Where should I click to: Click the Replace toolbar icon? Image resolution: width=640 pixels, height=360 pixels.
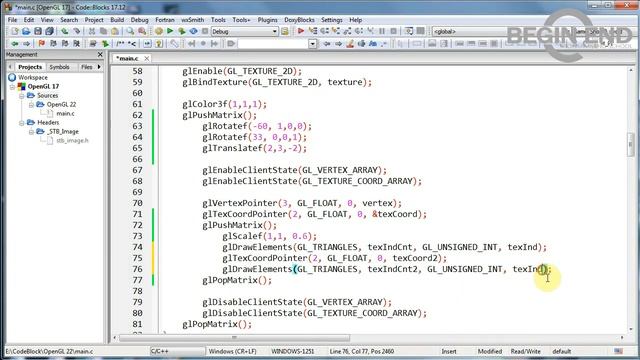142,31
